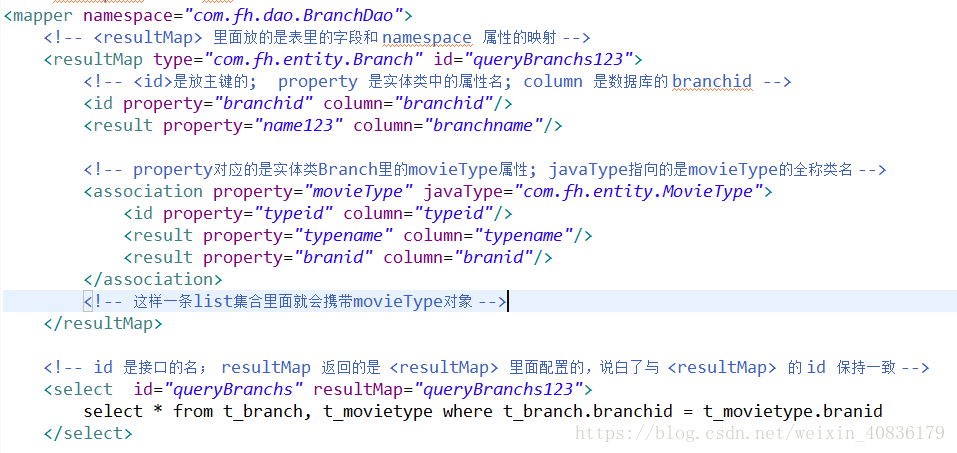Click the closing </select> tag
The height and width of the screenshot is (453, 957).
[88, 433]
